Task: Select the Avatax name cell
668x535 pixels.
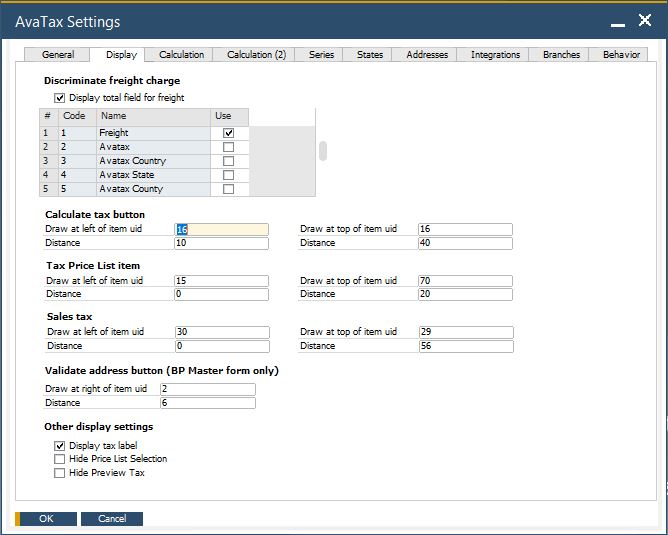Action: click(153, 147)
